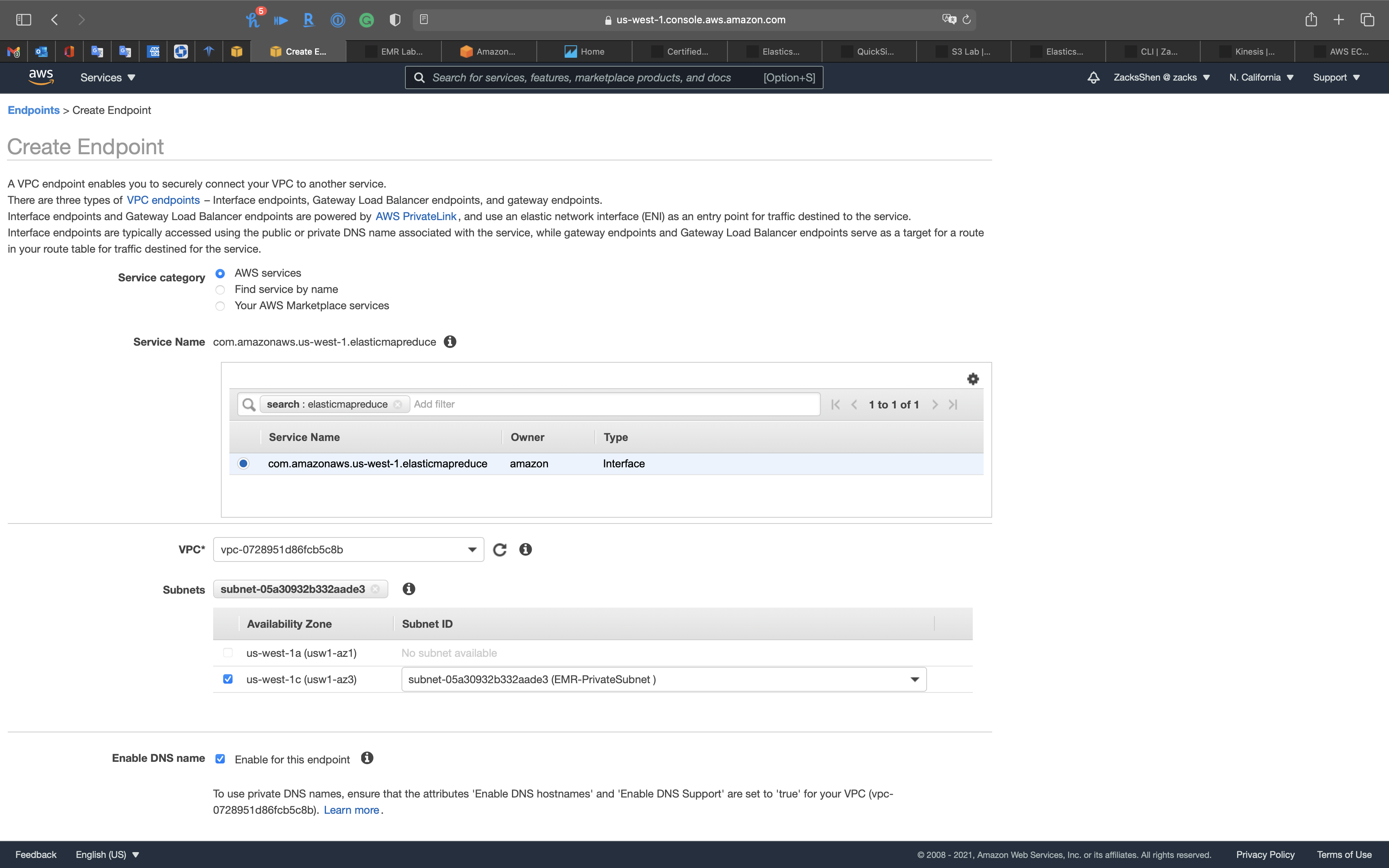1389x868 pixels.
Task: Click the Service Name info icon
Action: (450, 341)
